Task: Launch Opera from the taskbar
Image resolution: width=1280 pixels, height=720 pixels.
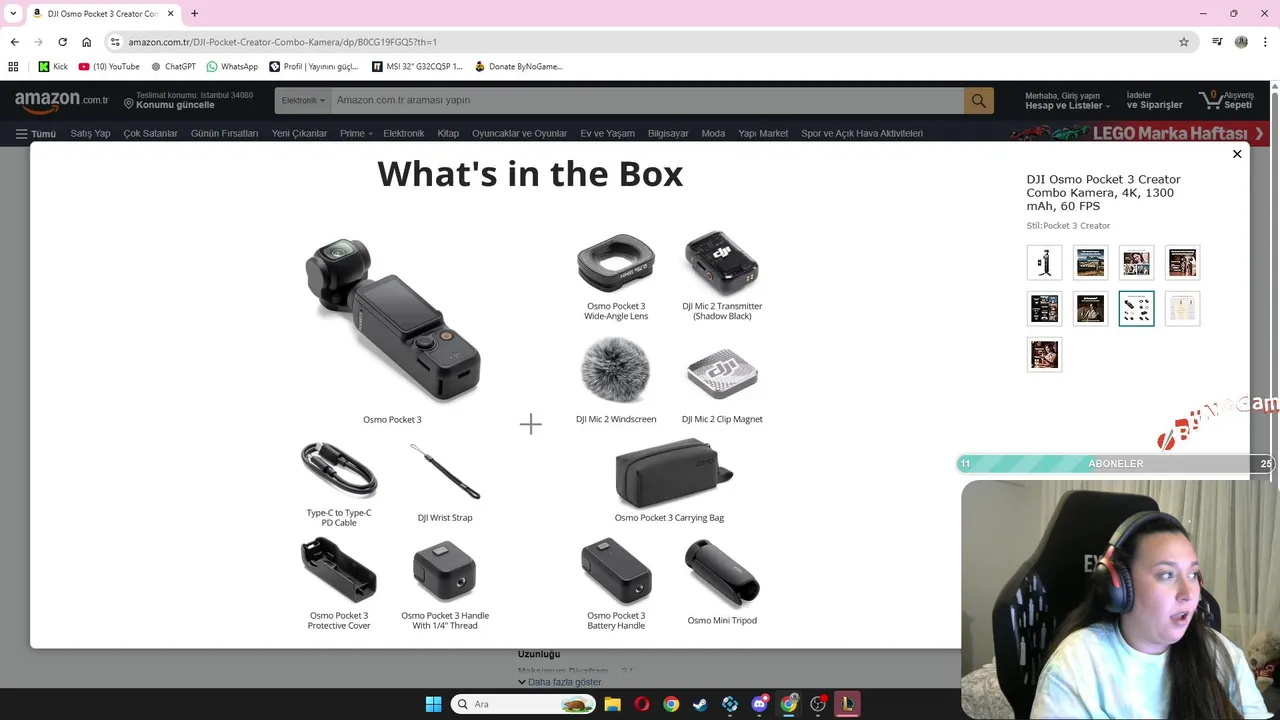Action: pyautogui.click(x=641, y=704)
